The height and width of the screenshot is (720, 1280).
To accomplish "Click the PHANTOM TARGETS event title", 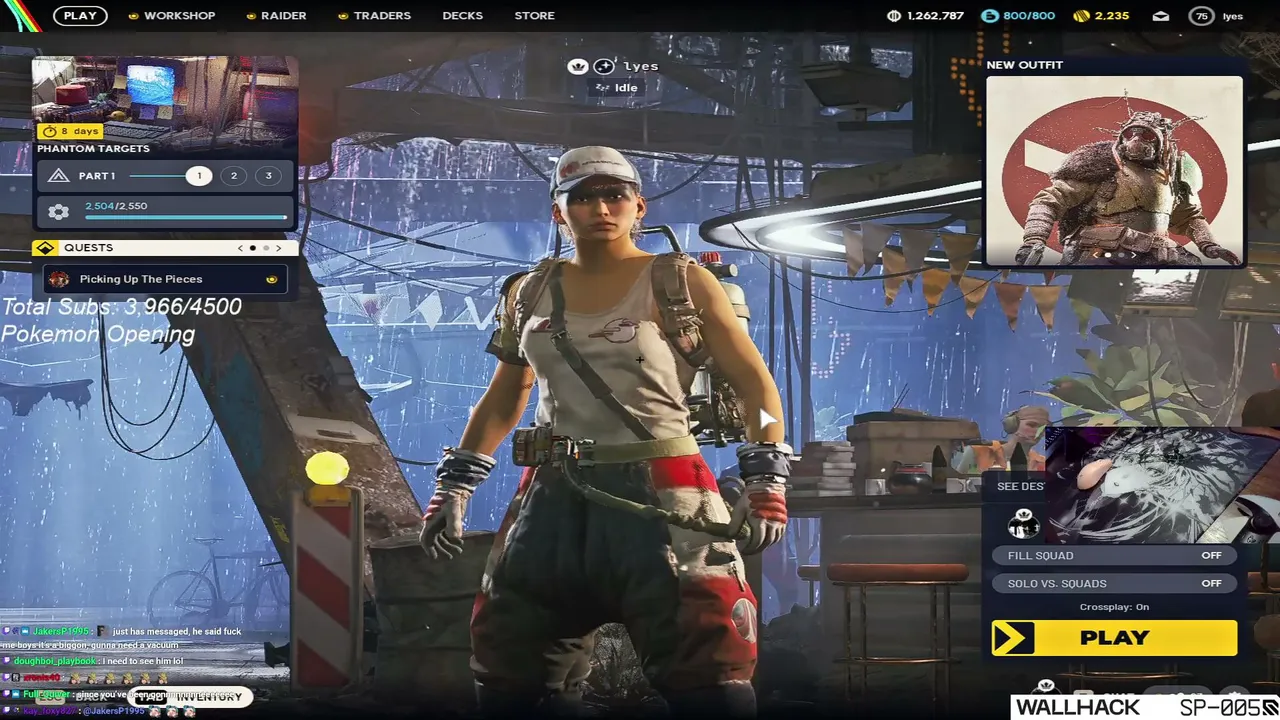I will pos(93,149).
